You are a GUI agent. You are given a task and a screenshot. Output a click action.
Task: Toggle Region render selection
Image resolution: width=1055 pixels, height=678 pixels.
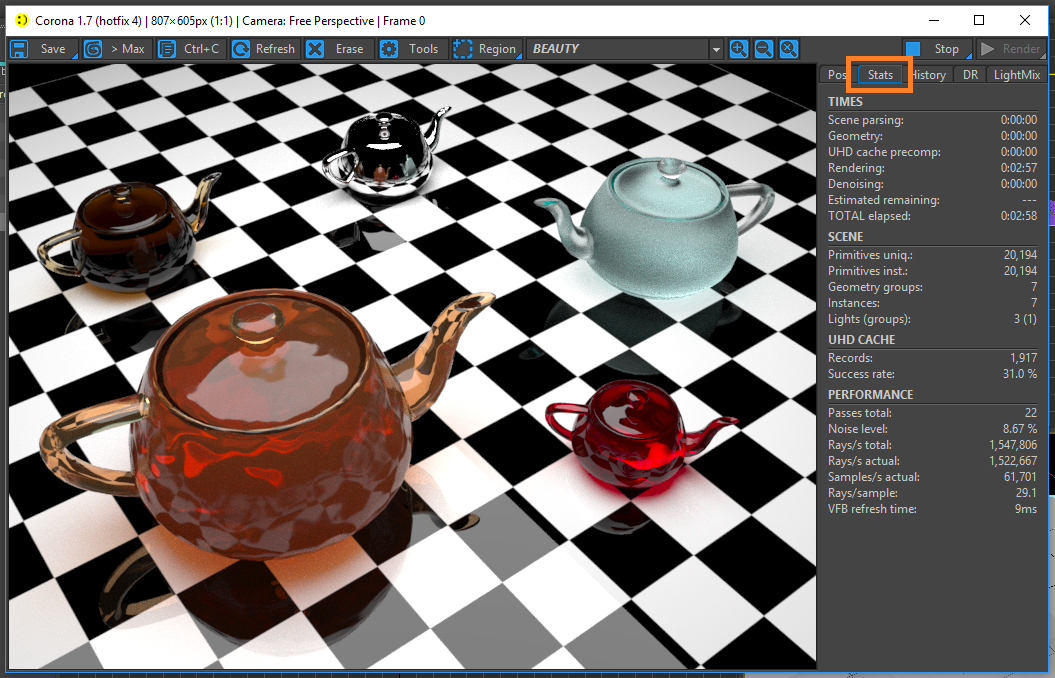pyautogui.click(x=486, y=49)
